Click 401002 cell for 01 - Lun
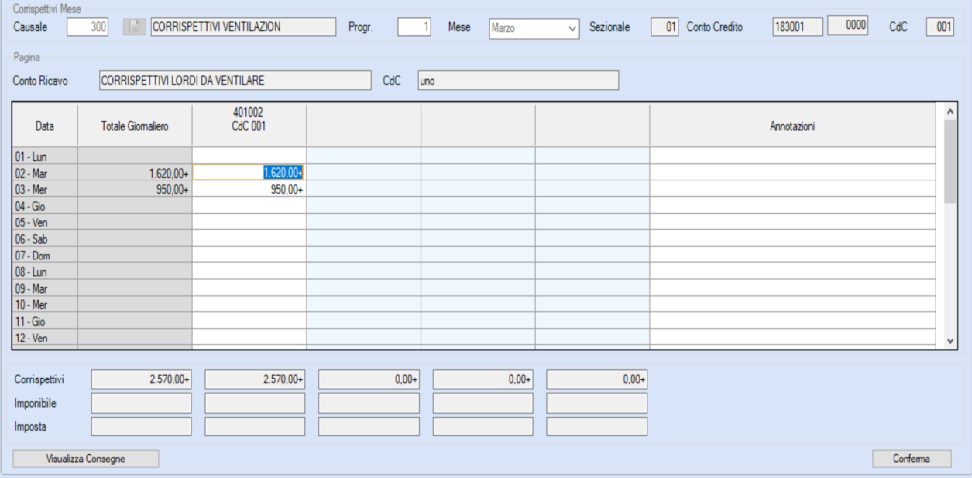 [x=249, y=156]
